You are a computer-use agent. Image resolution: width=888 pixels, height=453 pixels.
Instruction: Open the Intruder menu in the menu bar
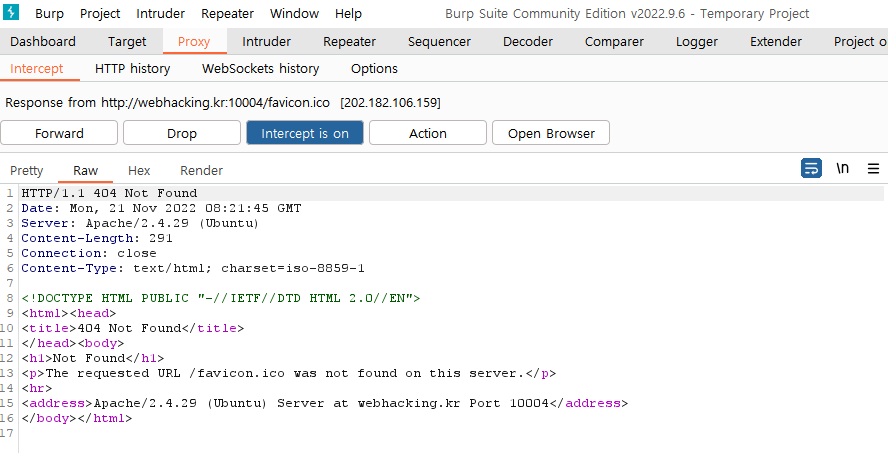pos(161,14)
